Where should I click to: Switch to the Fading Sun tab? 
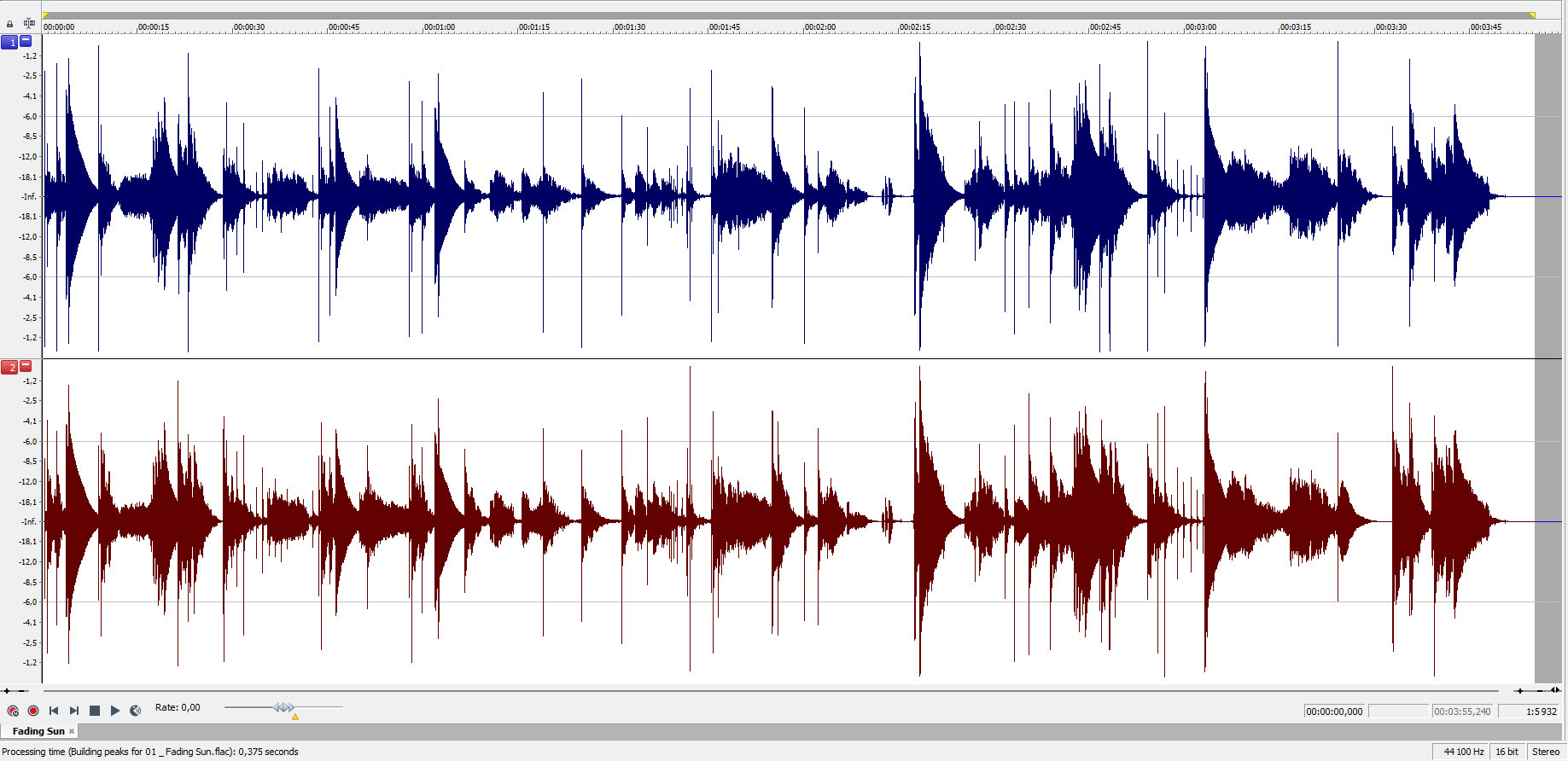pyautogui.click(x=38, y=731)
